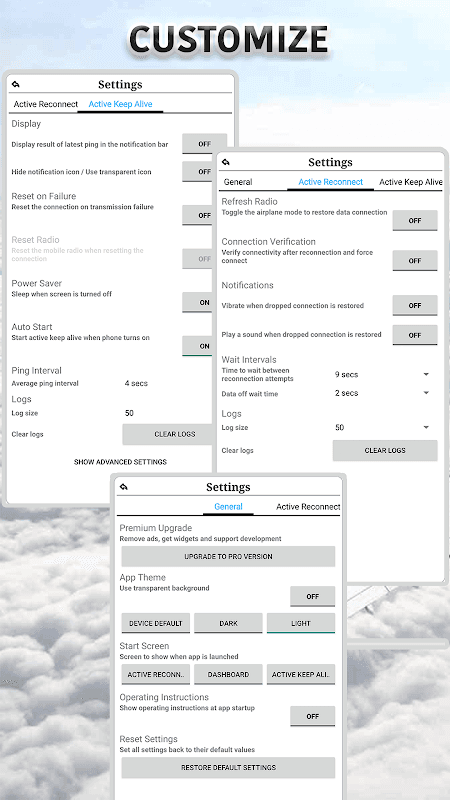This screenshot has height=800, width=450.
Task: Select highlighted Active Reconnect tab in right window
Action: pyautogui.click(x=331, y=182)
